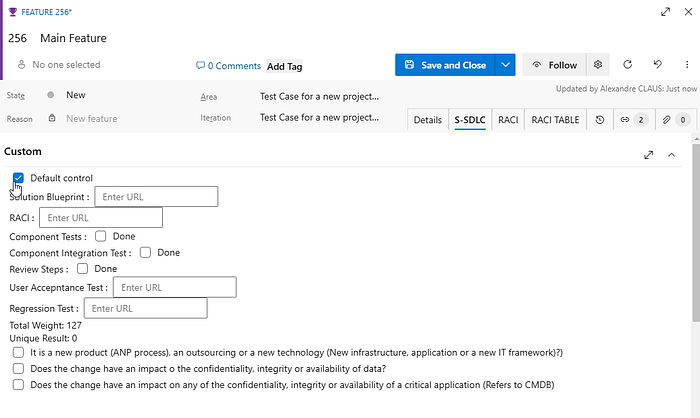Image resolution: width=700 pixels, height=418 pixels.
Task: Collapse the Custom section chevron
Action: point(671,155)
